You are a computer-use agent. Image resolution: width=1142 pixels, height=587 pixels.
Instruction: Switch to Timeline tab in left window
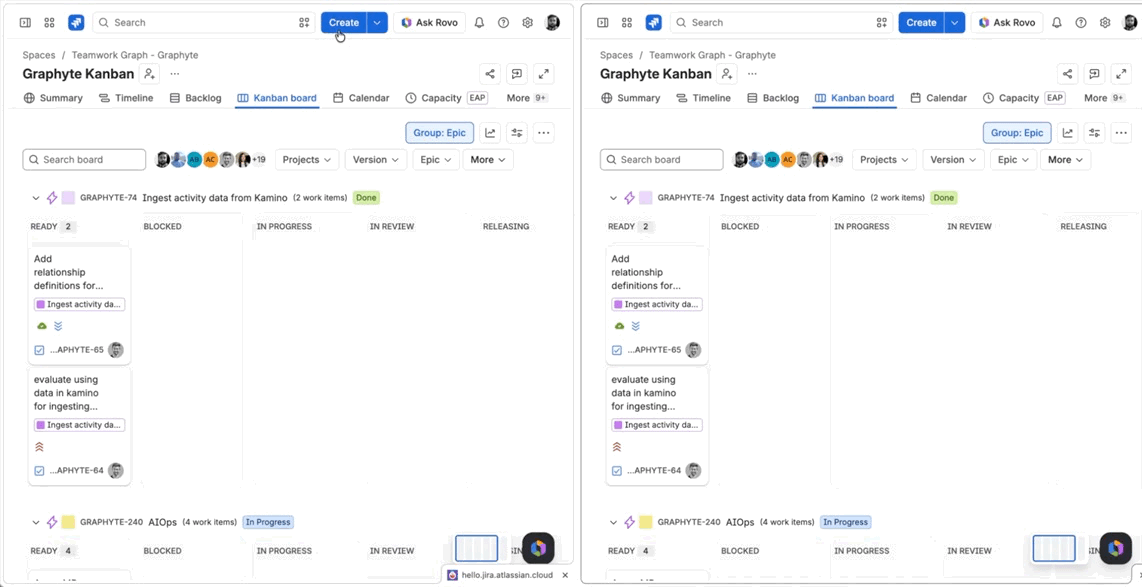pyautogui.click(x=126, y=98)
